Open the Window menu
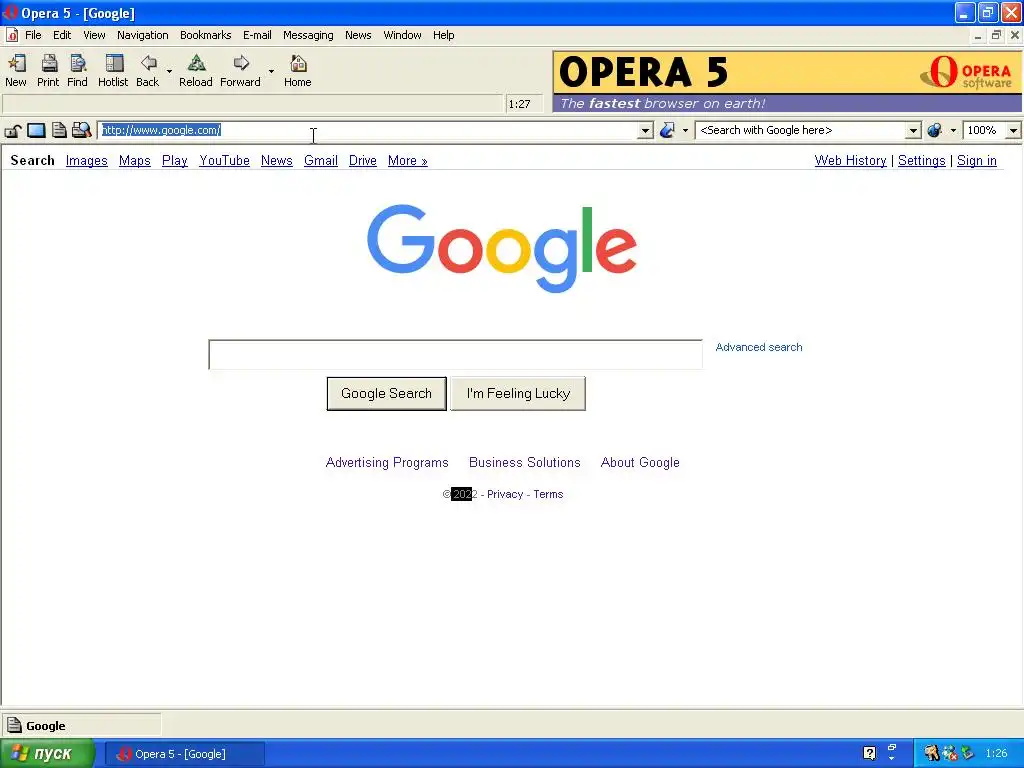1024x768 pixels. pos(402,35)
